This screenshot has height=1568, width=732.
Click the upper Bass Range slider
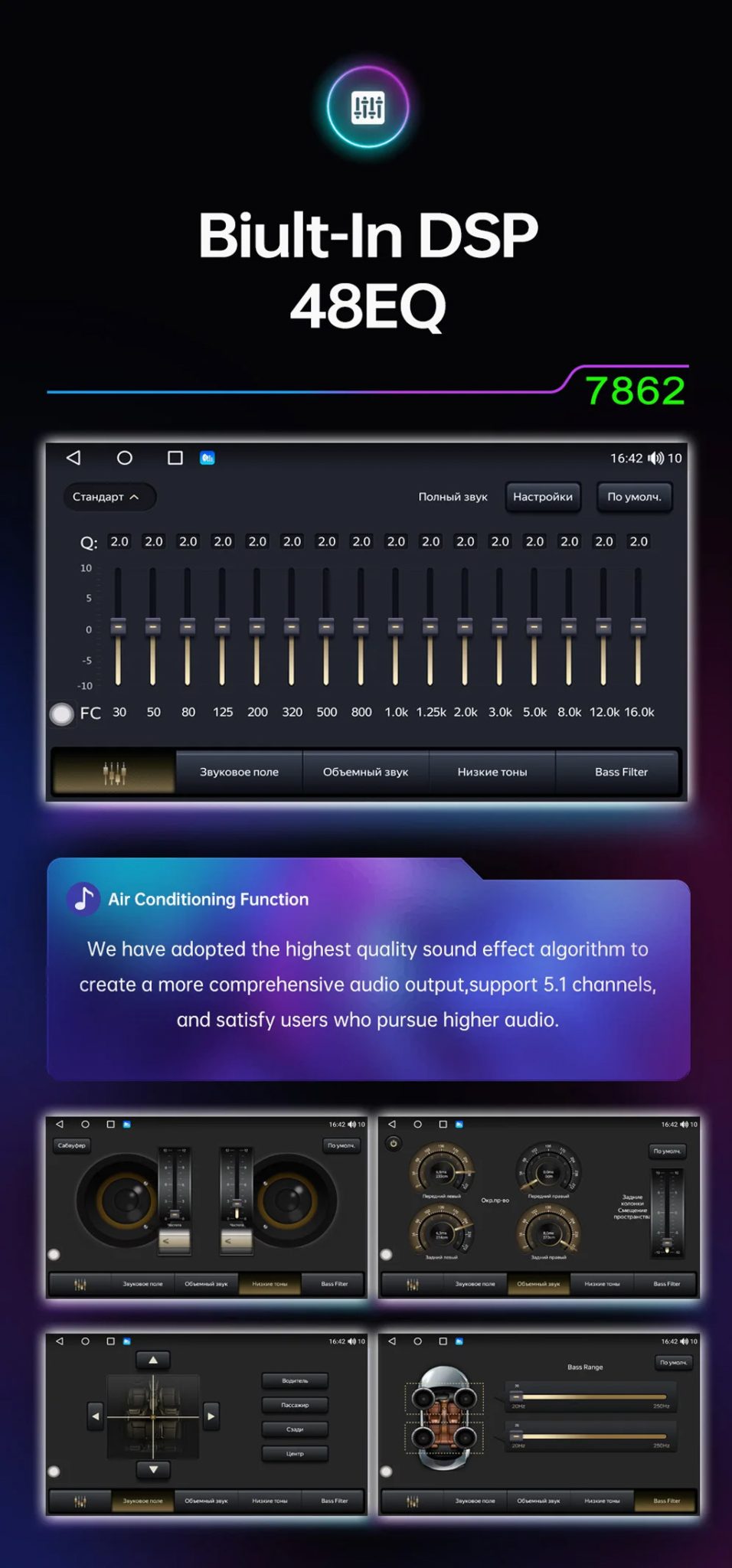click(588, 1397)
